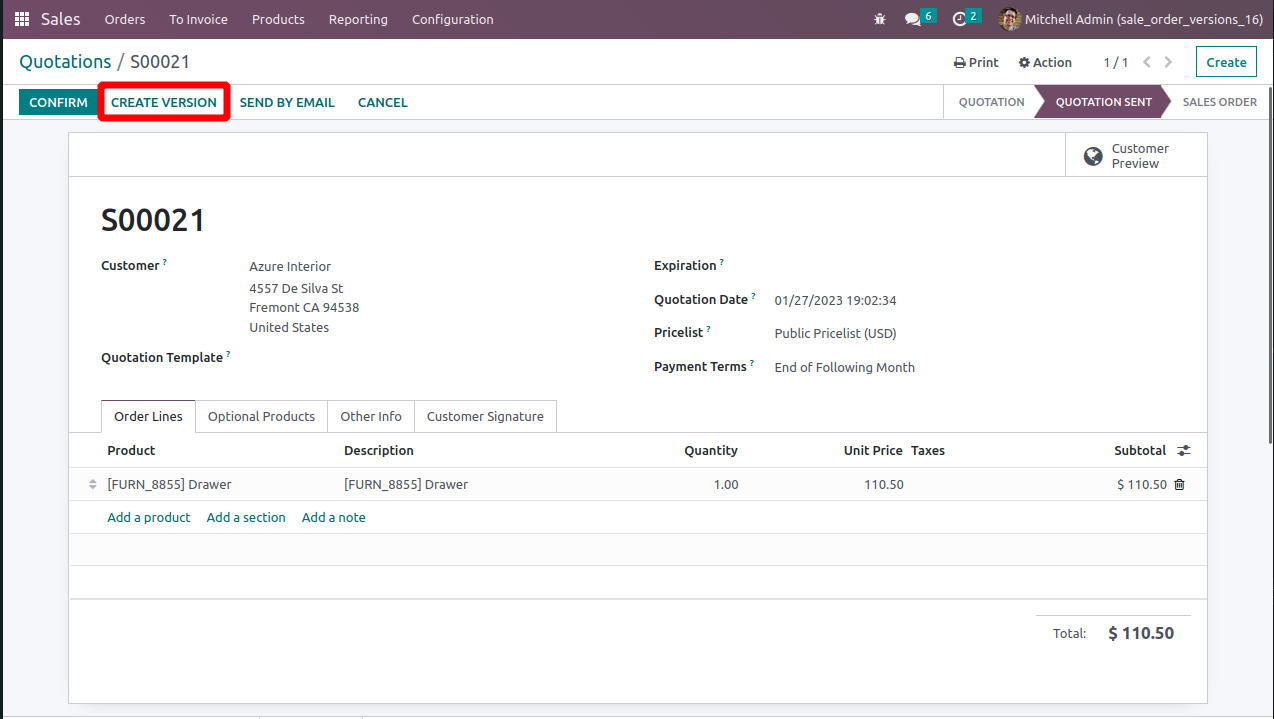Click the Product column header
Screen dimensions: 1274x719
tap(131, 451)
